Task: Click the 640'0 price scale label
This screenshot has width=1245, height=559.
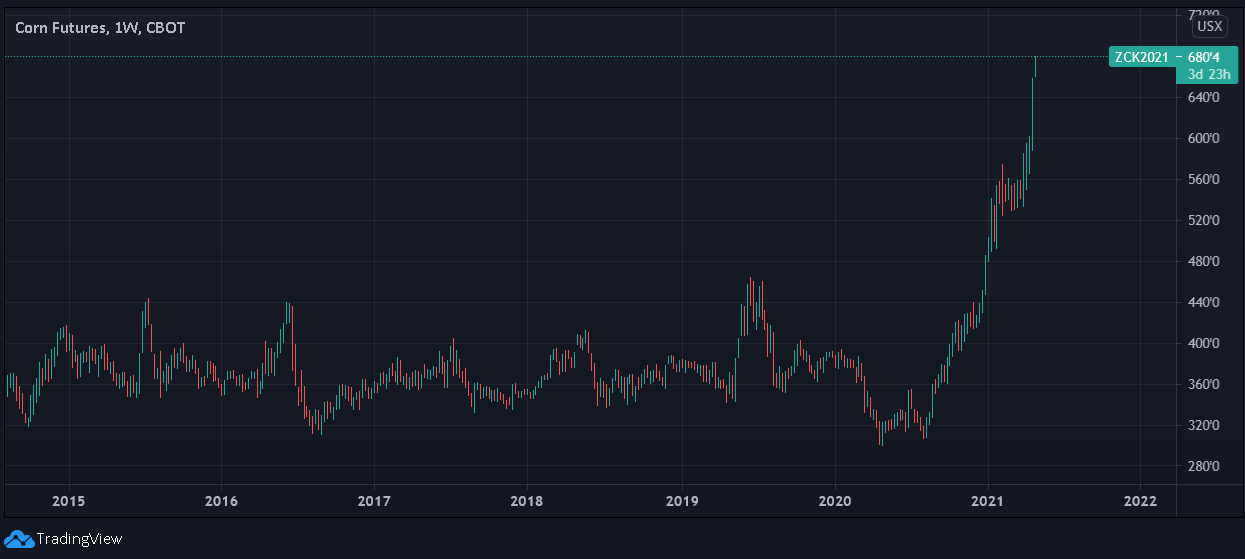Action: coord(1204,98)
